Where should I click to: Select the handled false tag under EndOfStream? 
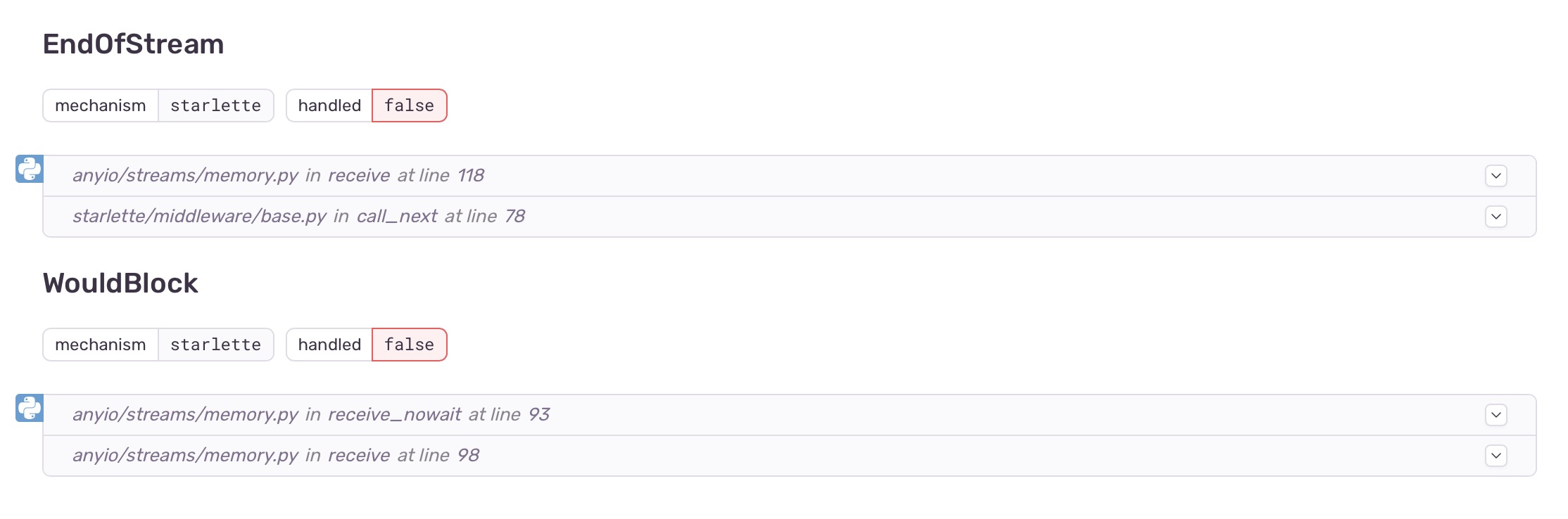pyautogui.click(x=367, y=105)
